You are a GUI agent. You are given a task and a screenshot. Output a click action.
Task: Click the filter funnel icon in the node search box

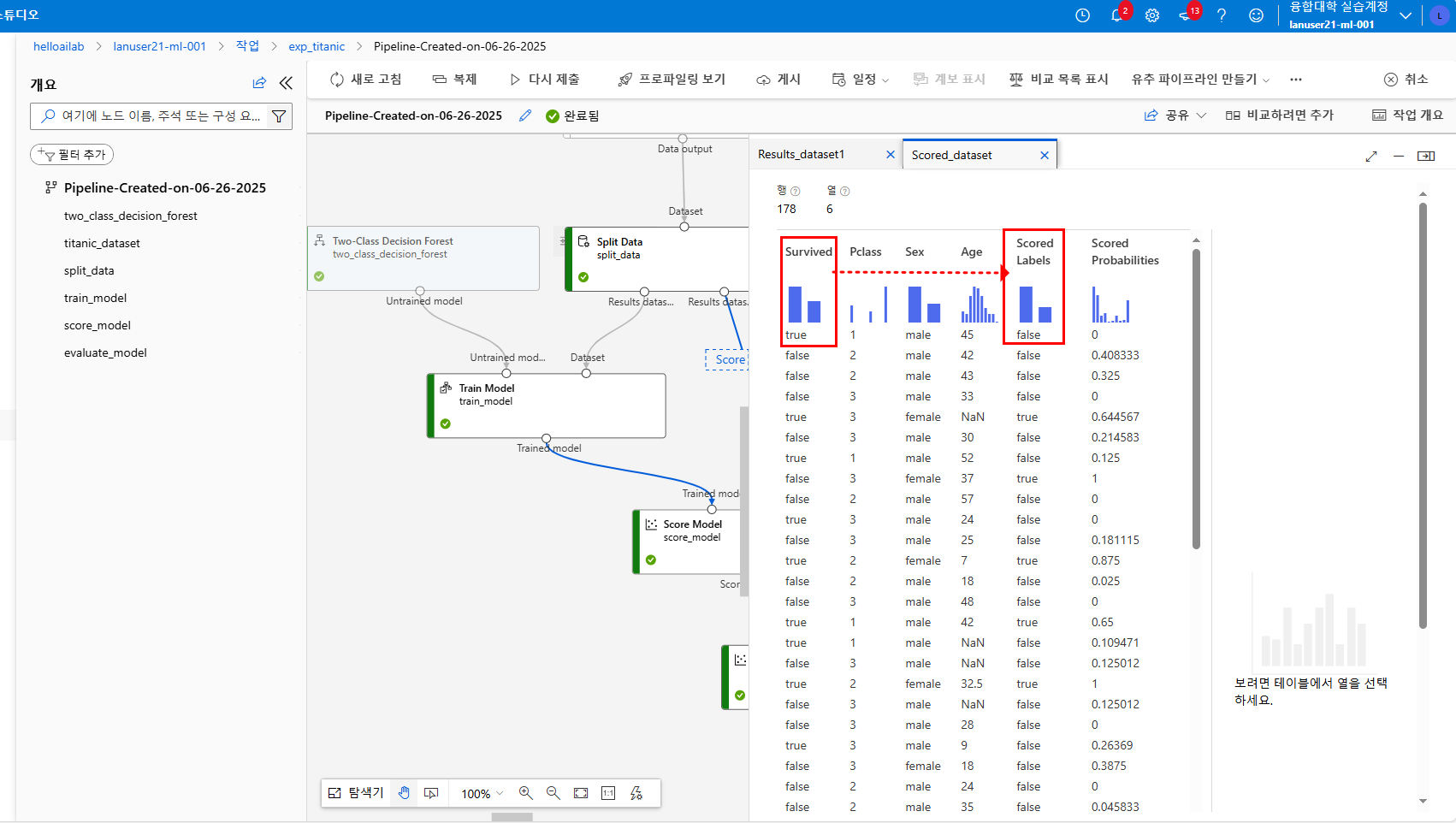click(x=279, y=115)
